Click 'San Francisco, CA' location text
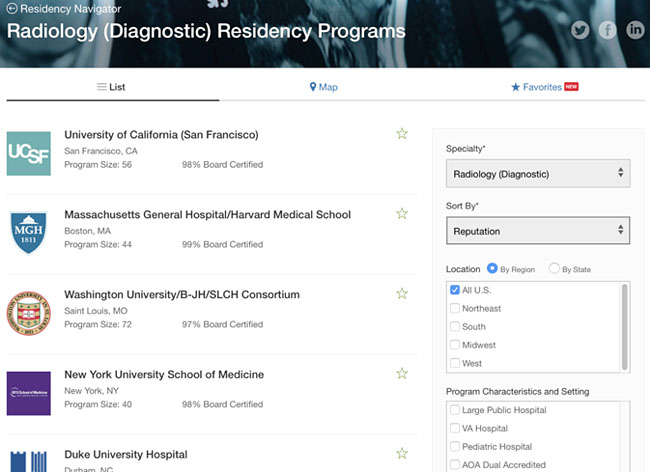The image size is (650, 472). (x=101, y=151)
